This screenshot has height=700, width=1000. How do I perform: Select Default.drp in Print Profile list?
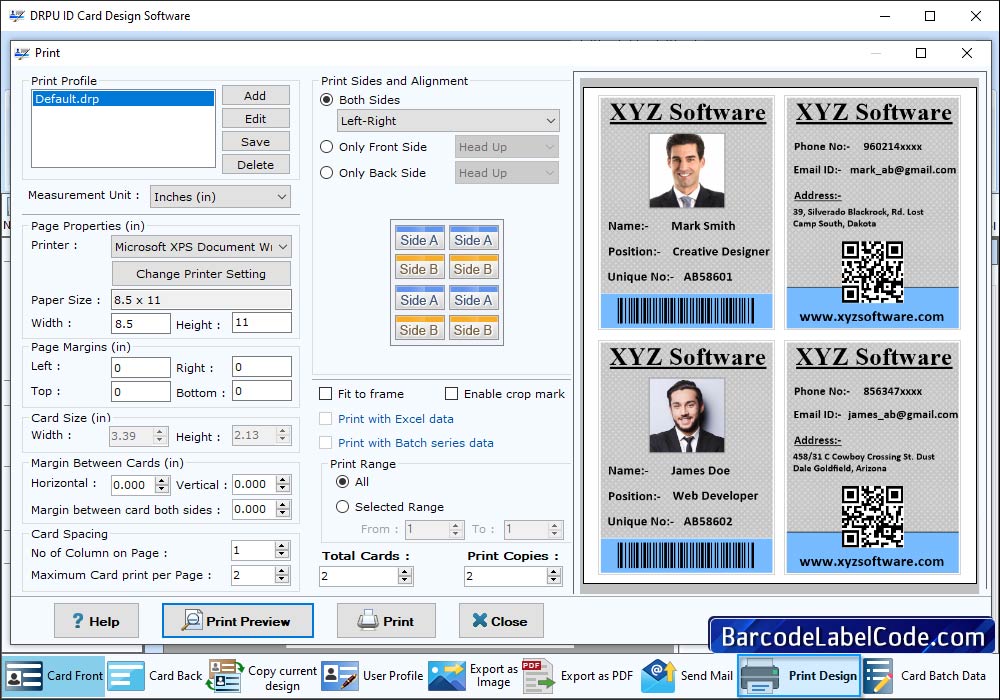(x=123, y=99)
